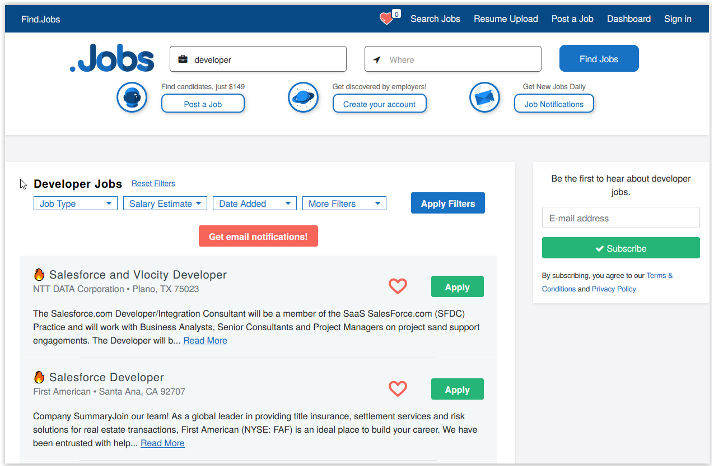Open Resume Upload in top navigation

tap(506, 19)
